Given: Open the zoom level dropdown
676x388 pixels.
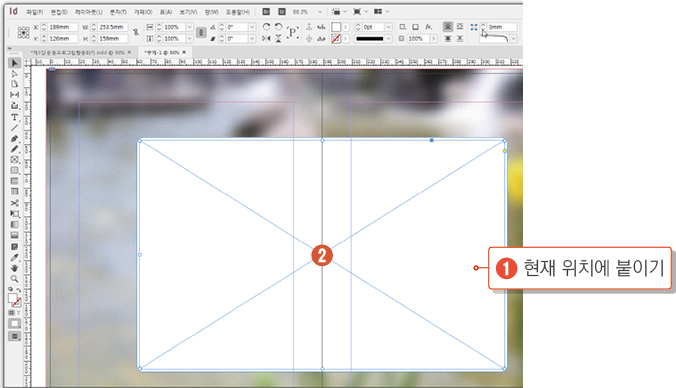Looking at the screenshot, I should 319,12.
